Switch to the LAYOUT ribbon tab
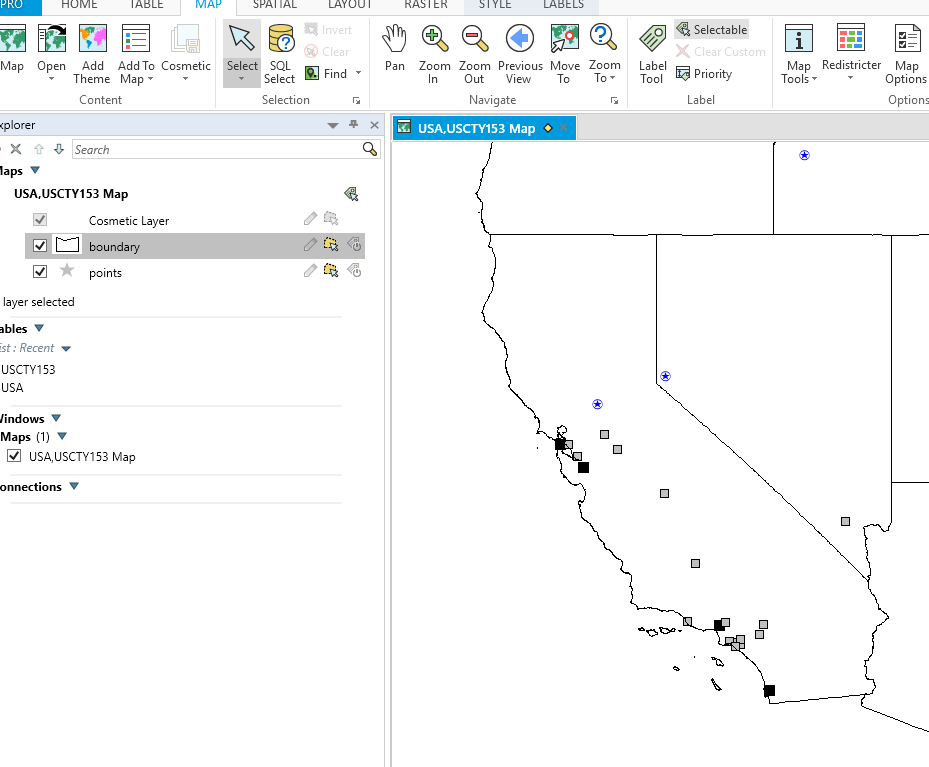The image size is (929, 767). [350, 5]
